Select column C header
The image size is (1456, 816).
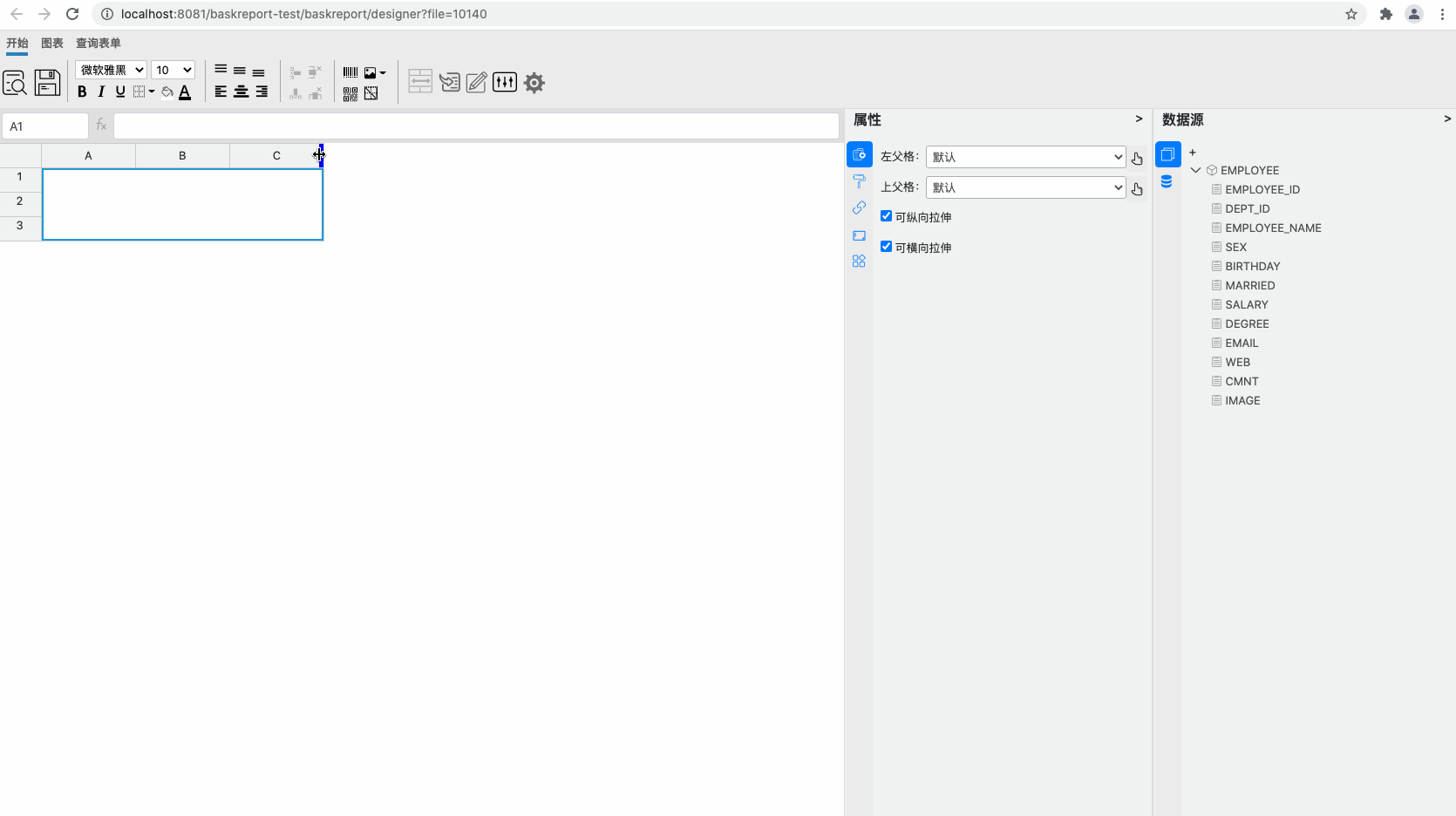point(276,155)
